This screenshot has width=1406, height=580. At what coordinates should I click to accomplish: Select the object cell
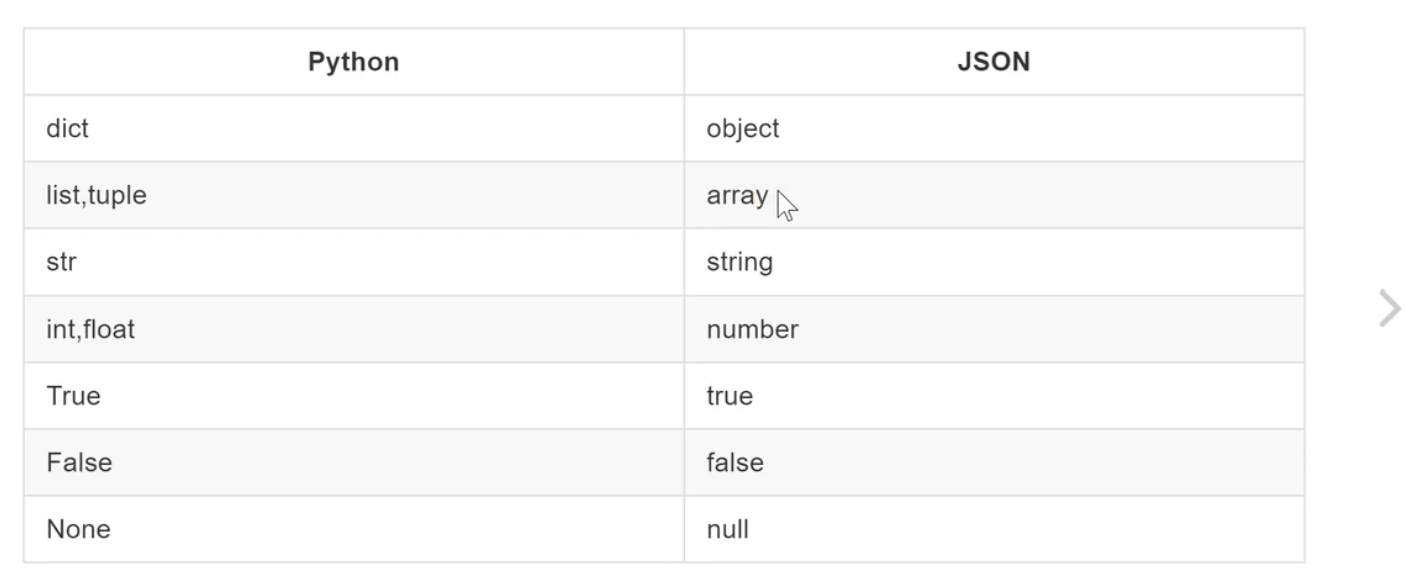click(742, 129)
